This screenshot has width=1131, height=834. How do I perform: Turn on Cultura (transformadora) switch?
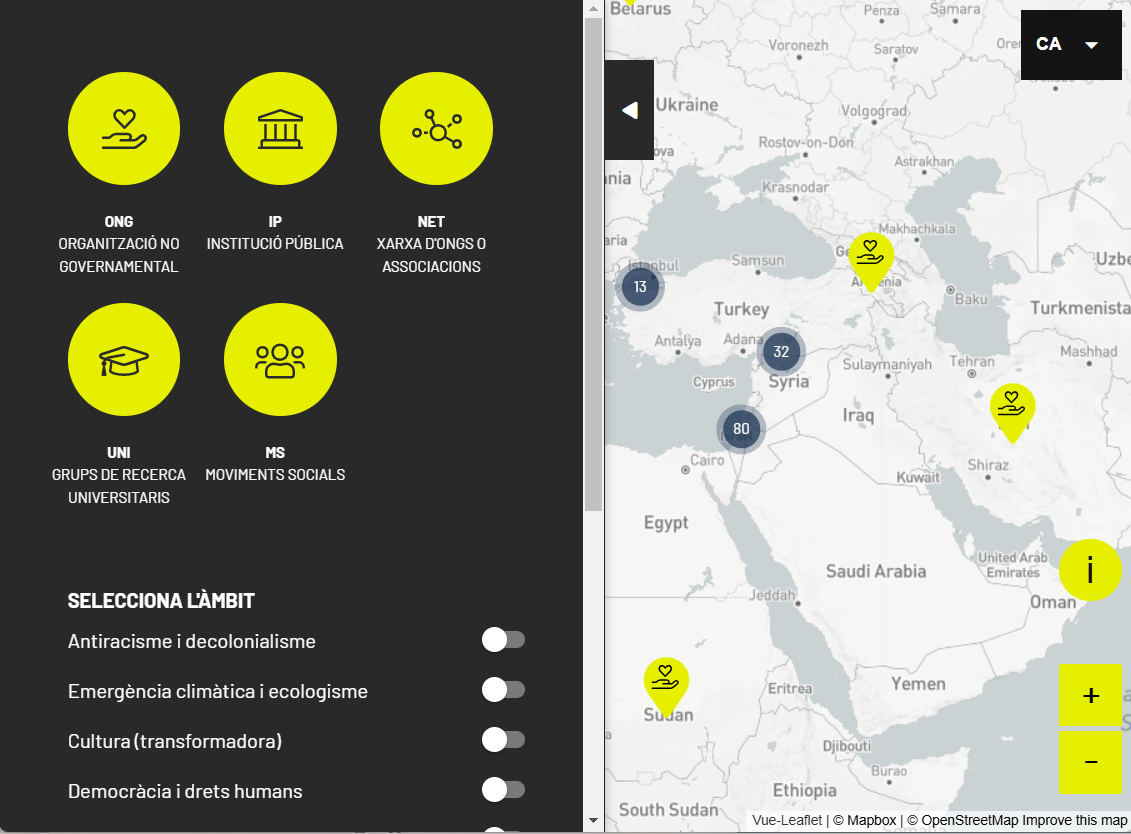click(x=503, y=740)
